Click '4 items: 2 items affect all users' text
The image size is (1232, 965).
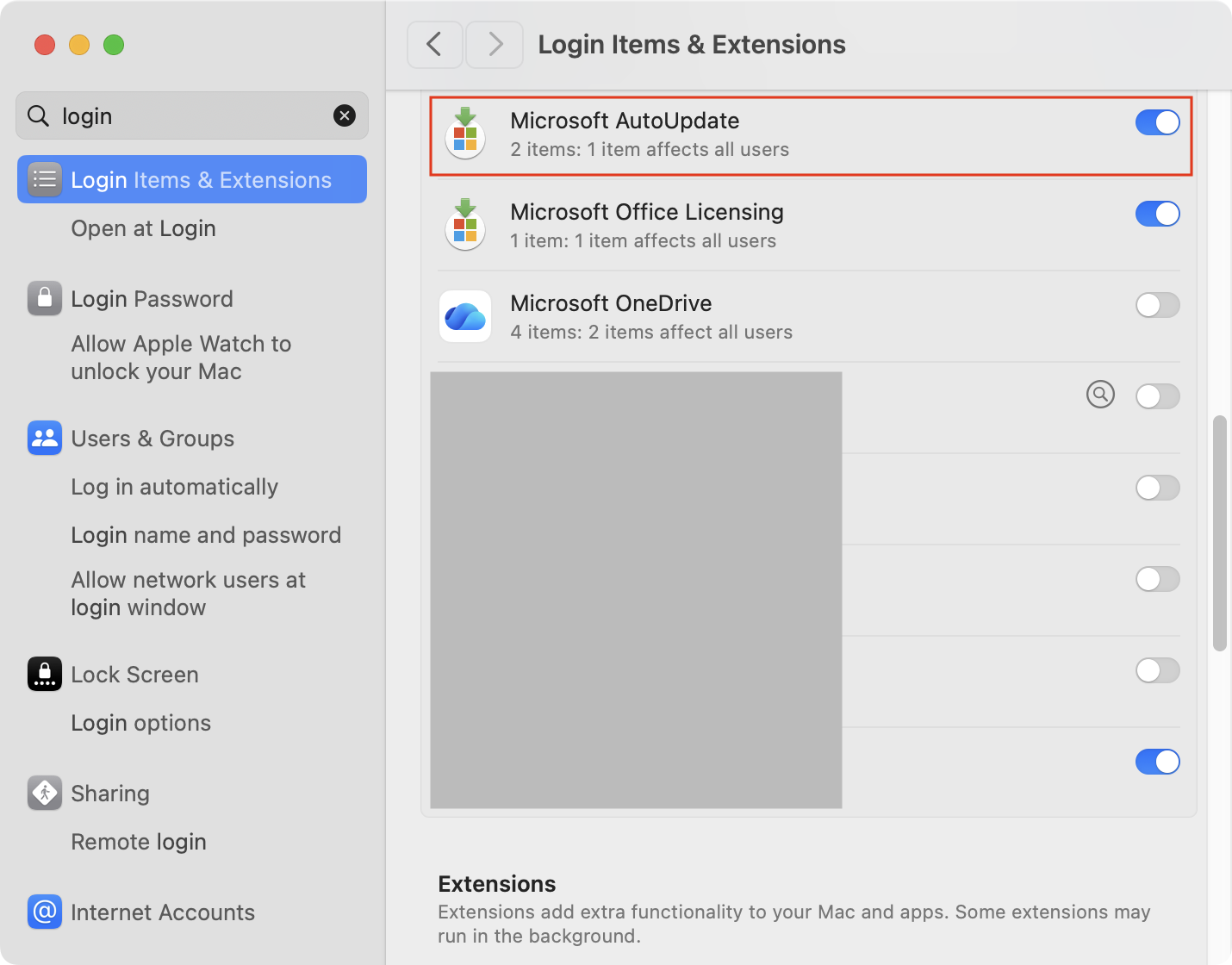651,332
